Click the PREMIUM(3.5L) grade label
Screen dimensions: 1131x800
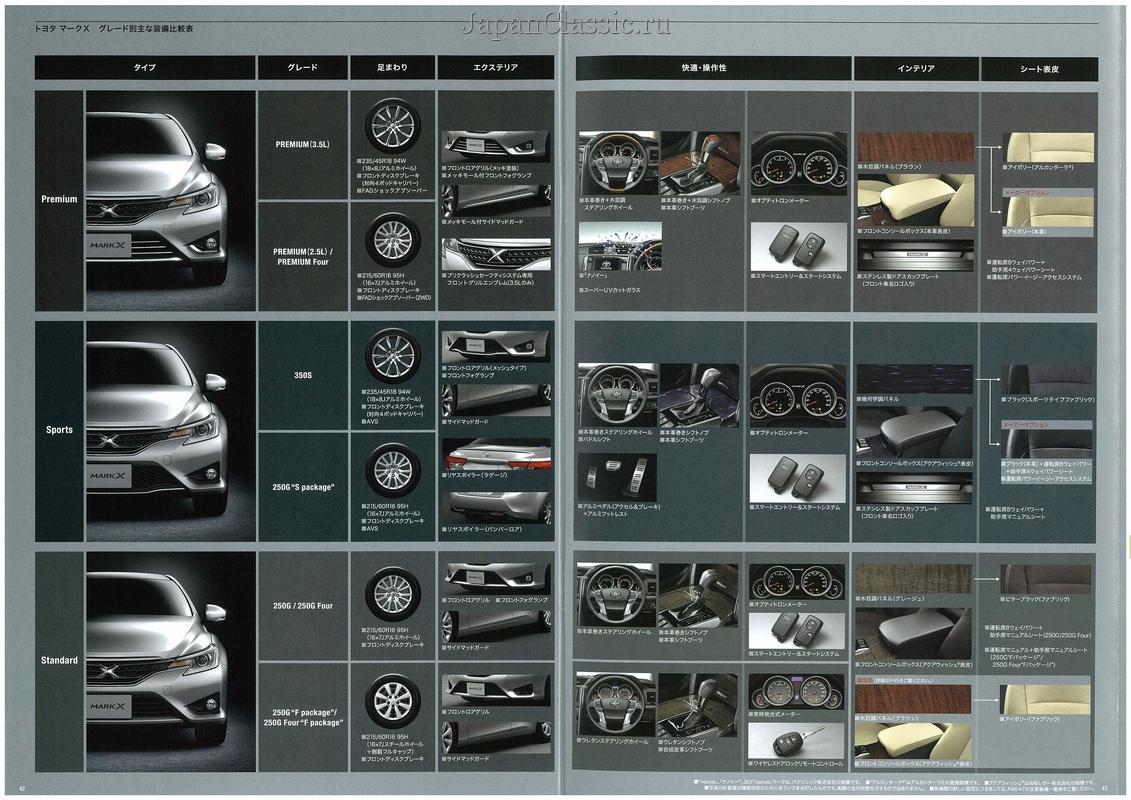point(302,144)
